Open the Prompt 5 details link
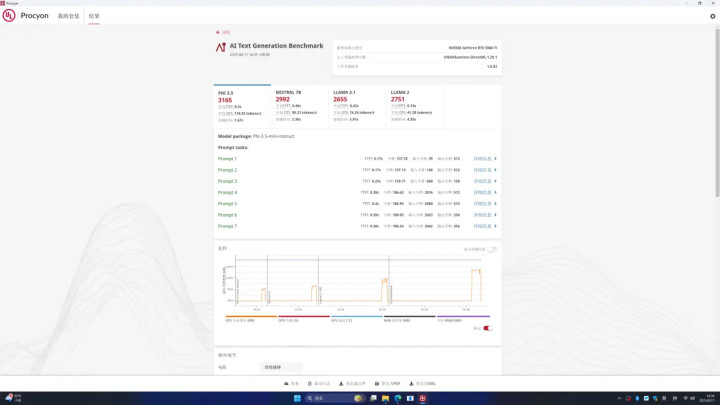Screen dimensions: 720x405 [482, 203]
